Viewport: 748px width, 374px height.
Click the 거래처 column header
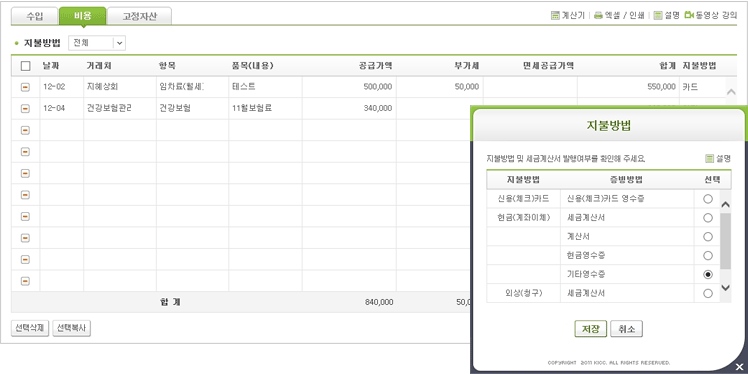(x=99, y=66)
